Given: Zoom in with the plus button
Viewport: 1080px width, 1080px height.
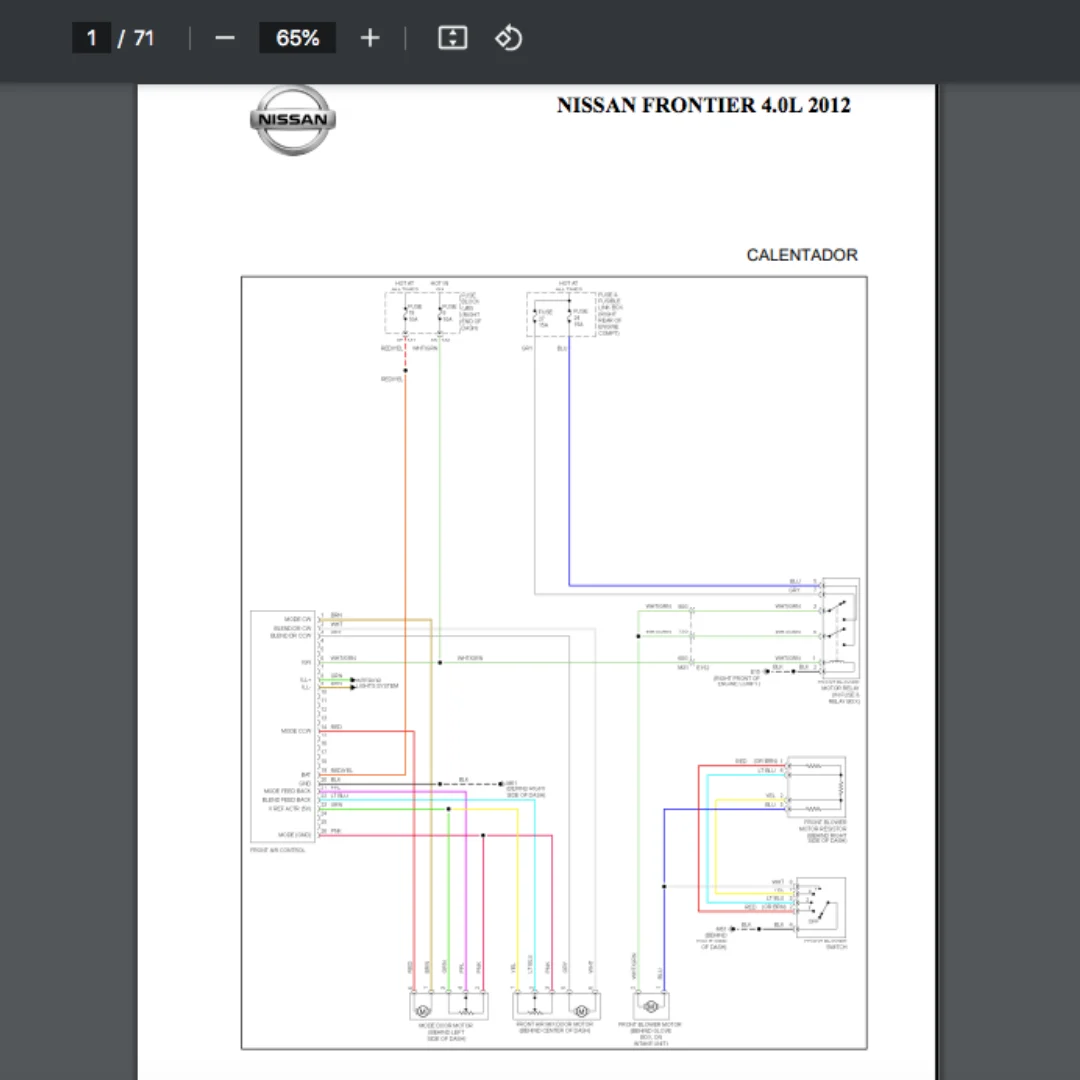Looking at the screenshot, I should (x=370, y=38).
